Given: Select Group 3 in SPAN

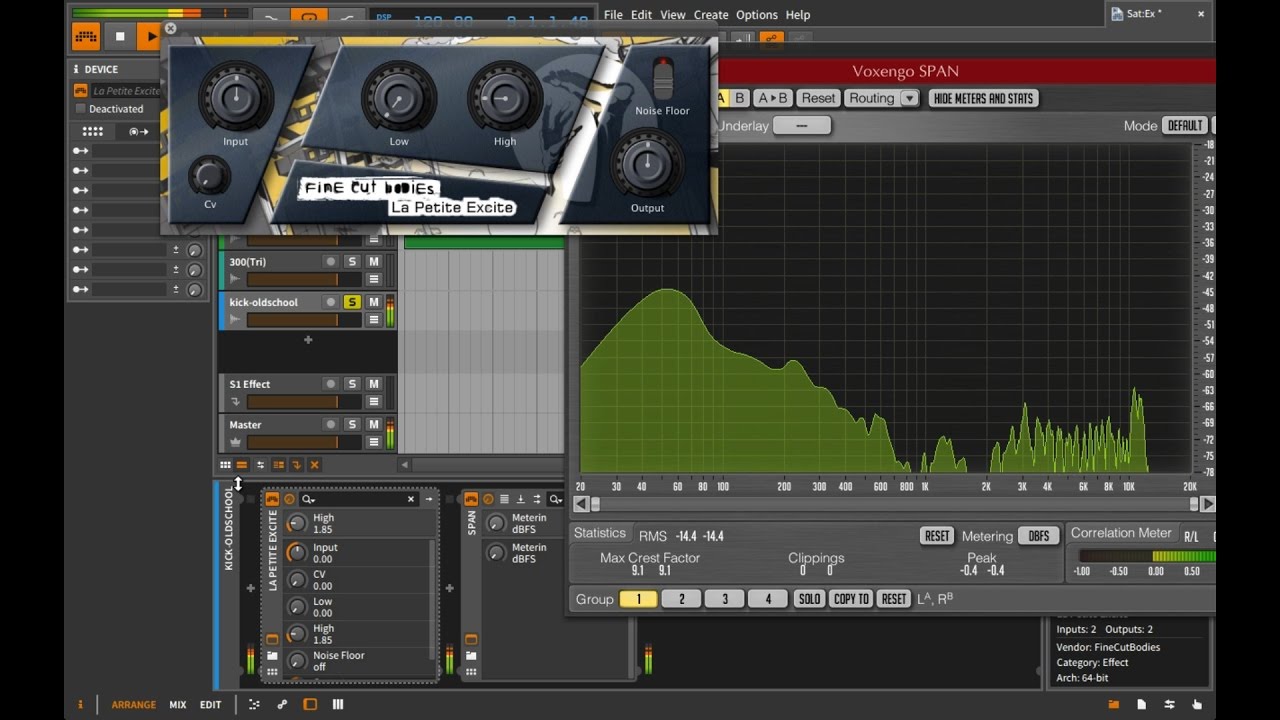Looking at the screenshot, I should coord(724,599).
